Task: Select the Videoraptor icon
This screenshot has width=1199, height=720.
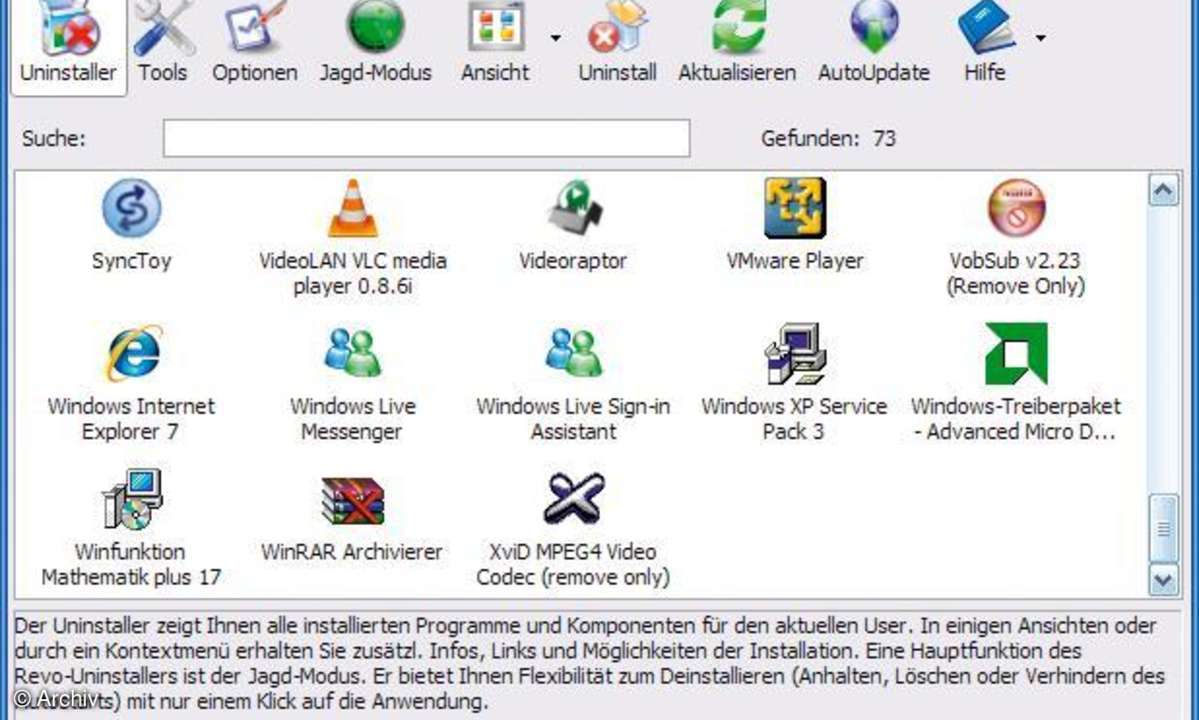Action: 574,208
